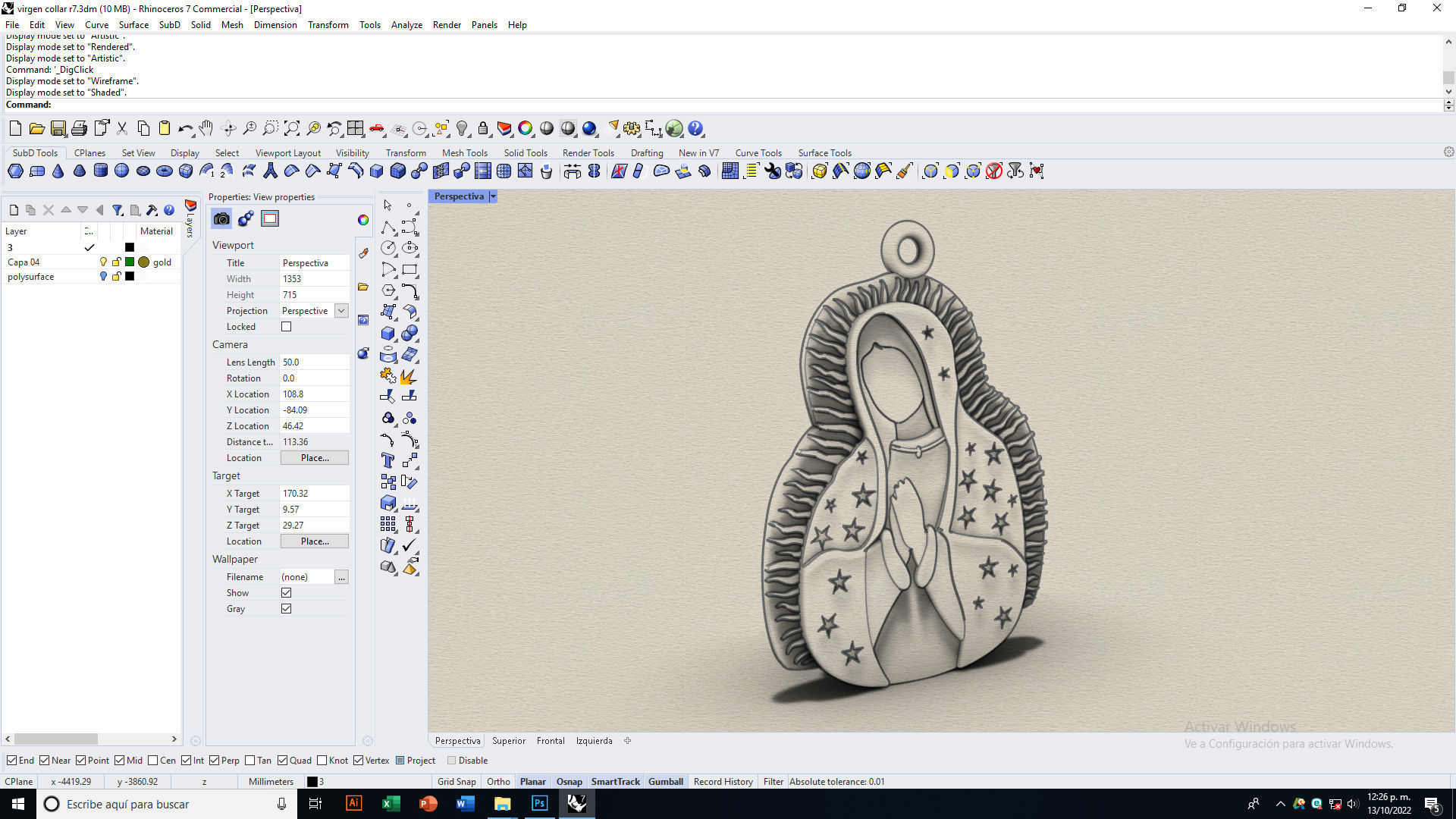Open the material properties icon in Properties panel
This screenshot has height=819, width=1456.
pos(246,219)
